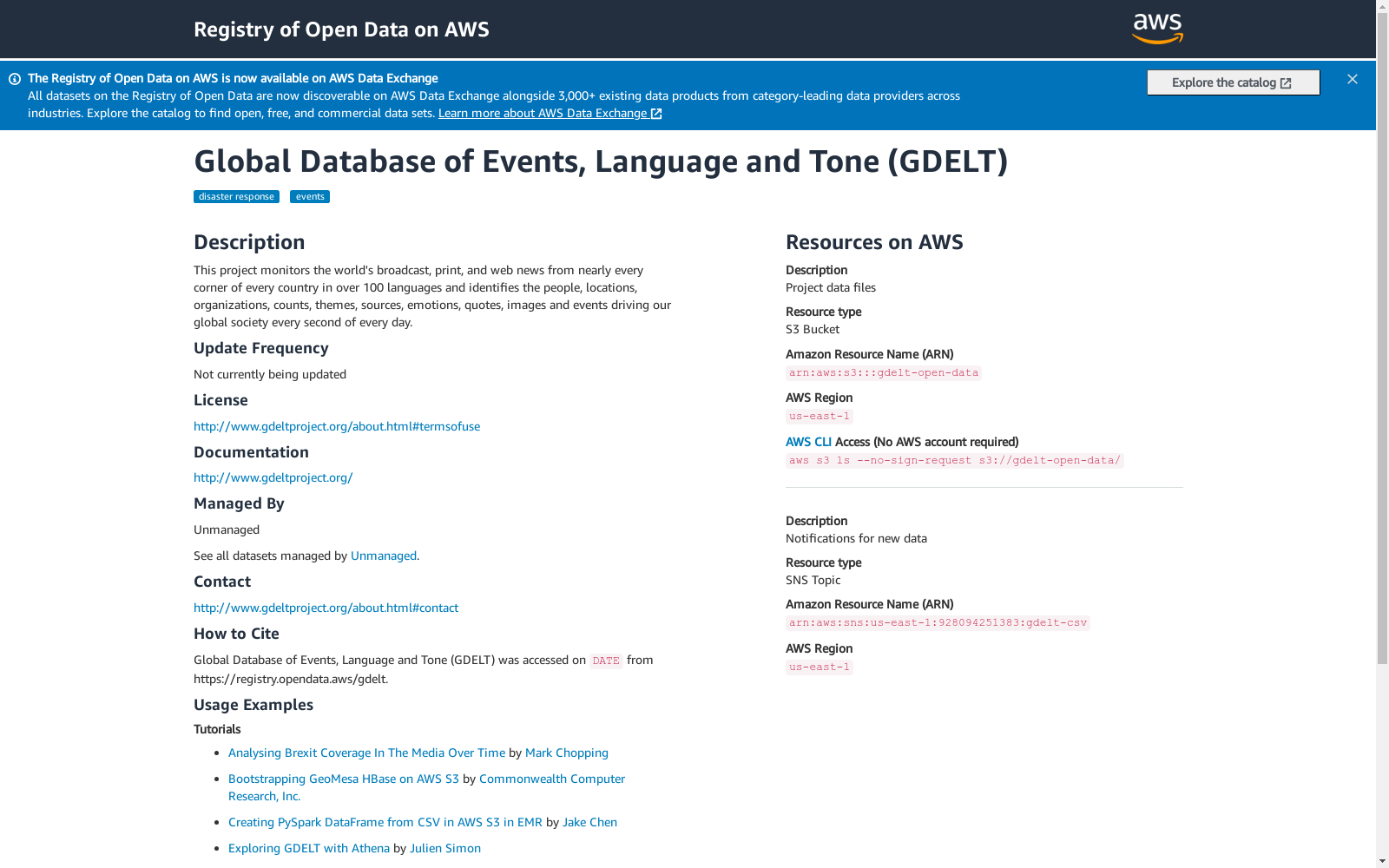The width and height of the screenshot is (1389, 868).
Task: Open Creating PySpark DataFrame from CSV tutorial
Action: click(x=385, y=822)
